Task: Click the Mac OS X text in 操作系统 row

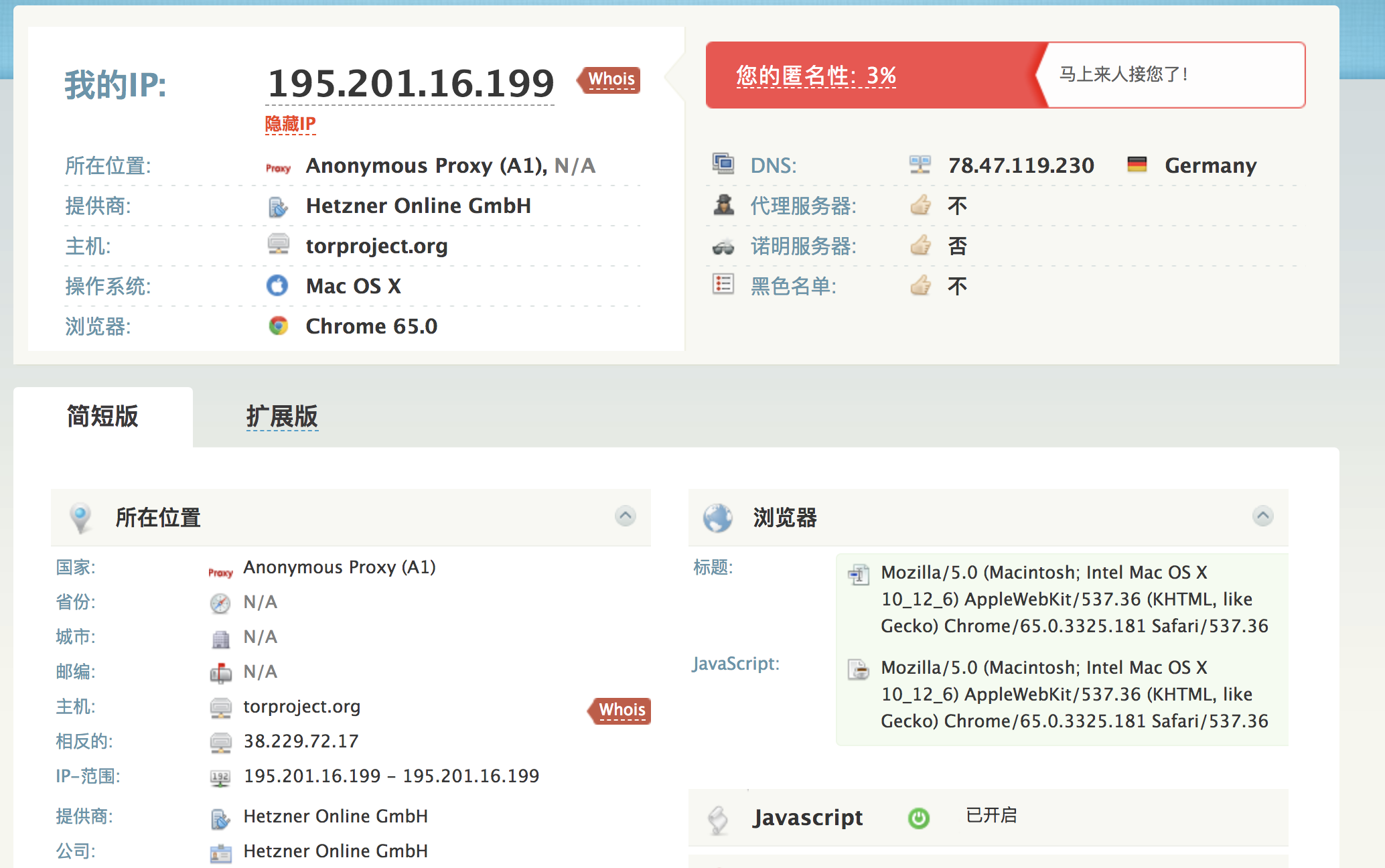Action: pos(353,286)
